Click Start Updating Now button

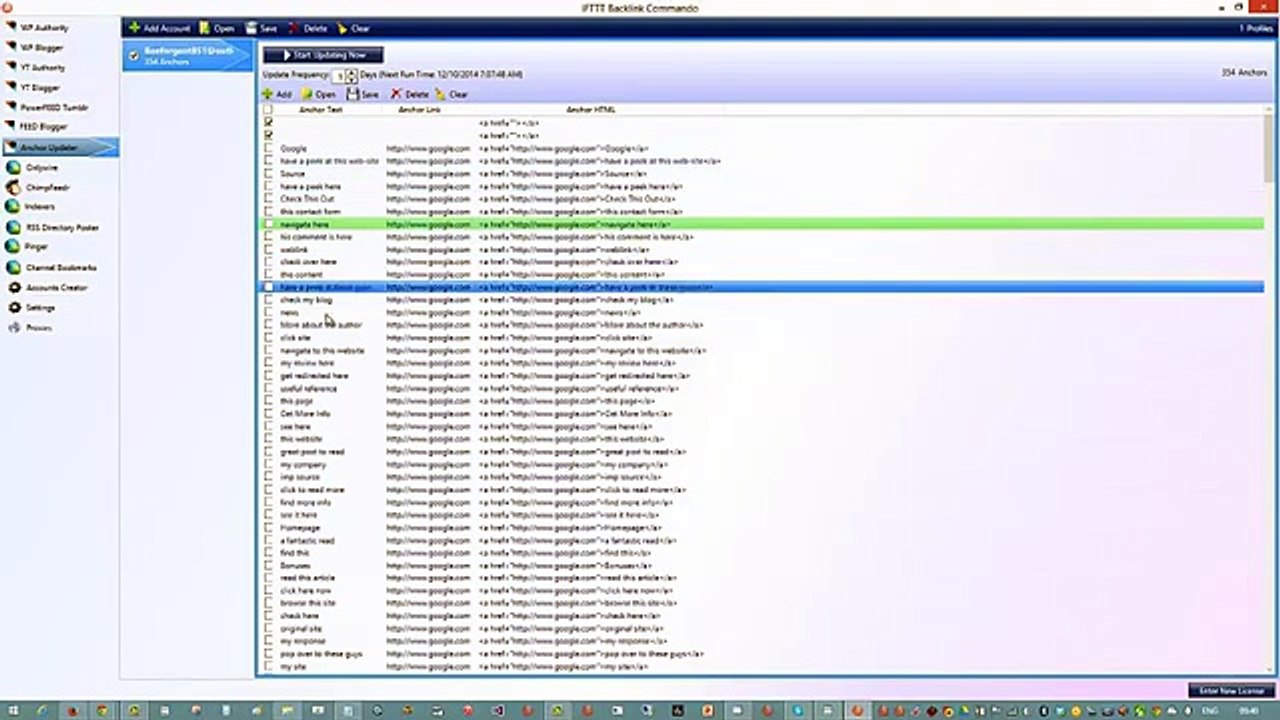pos(323,55)
